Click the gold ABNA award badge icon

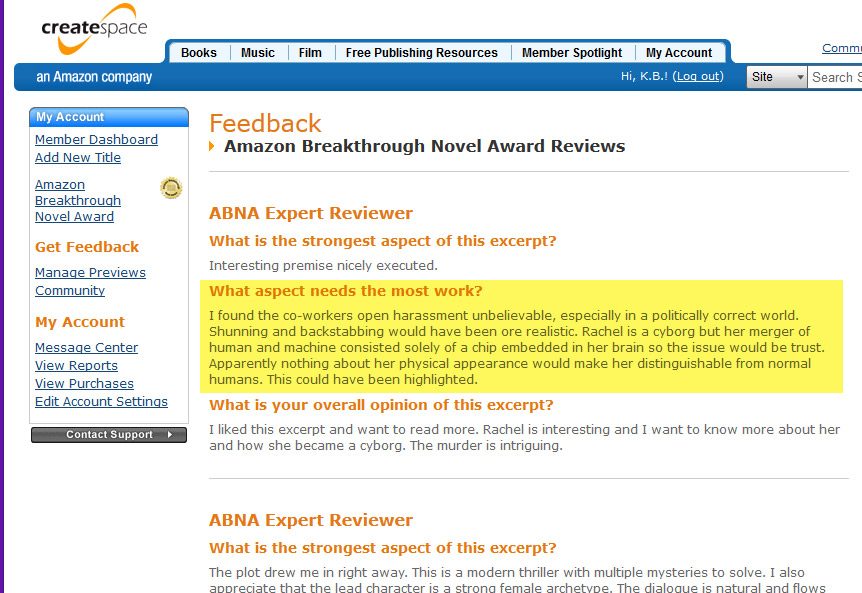[x=171, y=187]
